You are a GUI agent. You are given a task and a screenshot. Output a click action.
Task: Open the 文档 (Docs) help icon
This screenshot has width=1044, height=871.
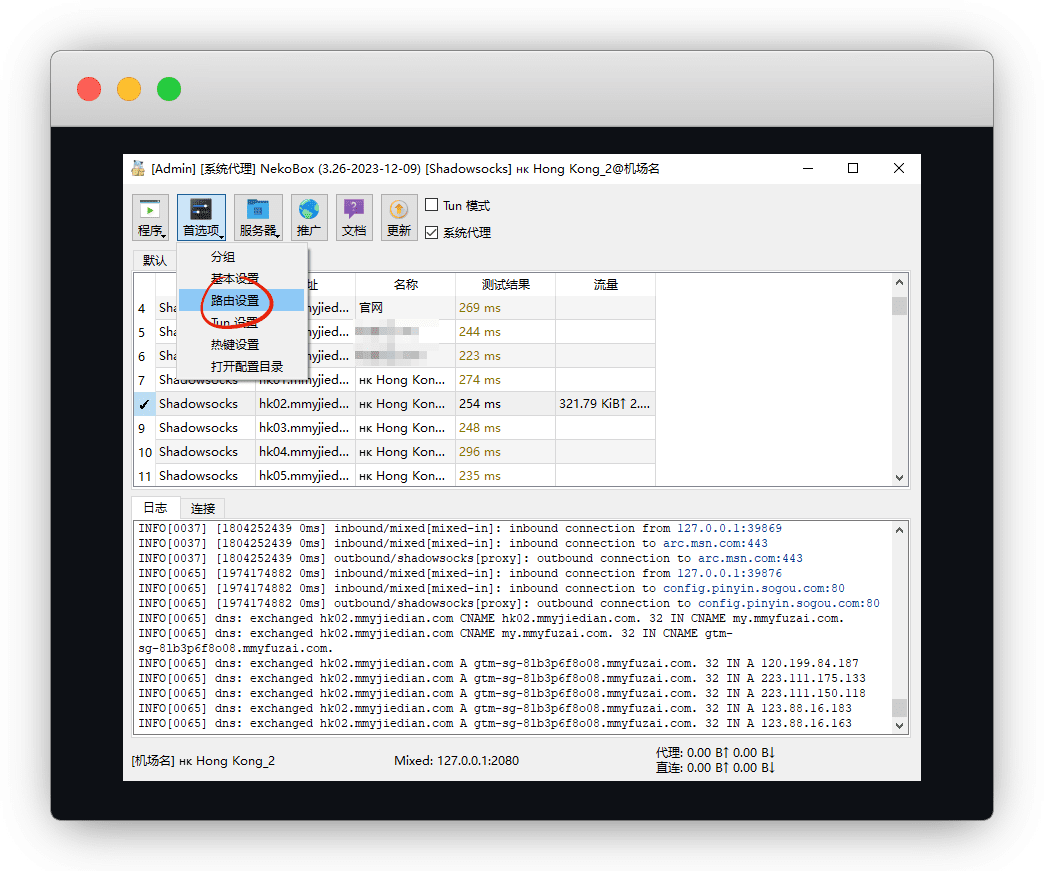tap(354, 210)
